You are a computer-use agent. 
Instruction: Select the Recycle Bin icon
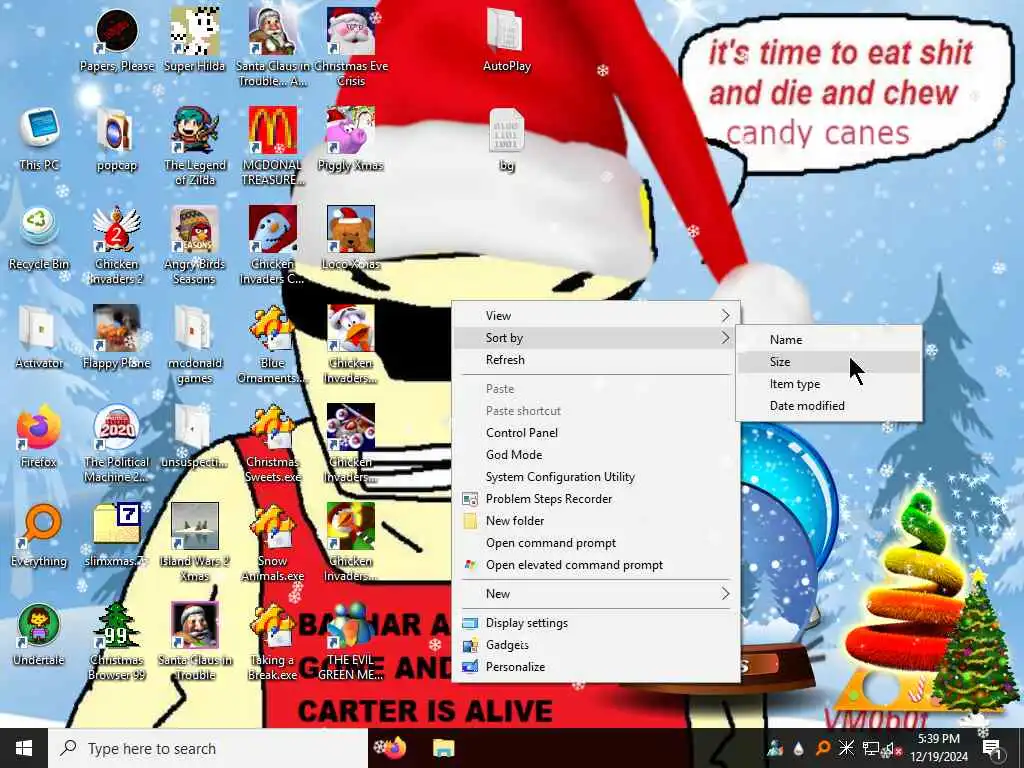pyautogui.click(x=39, y=238)
